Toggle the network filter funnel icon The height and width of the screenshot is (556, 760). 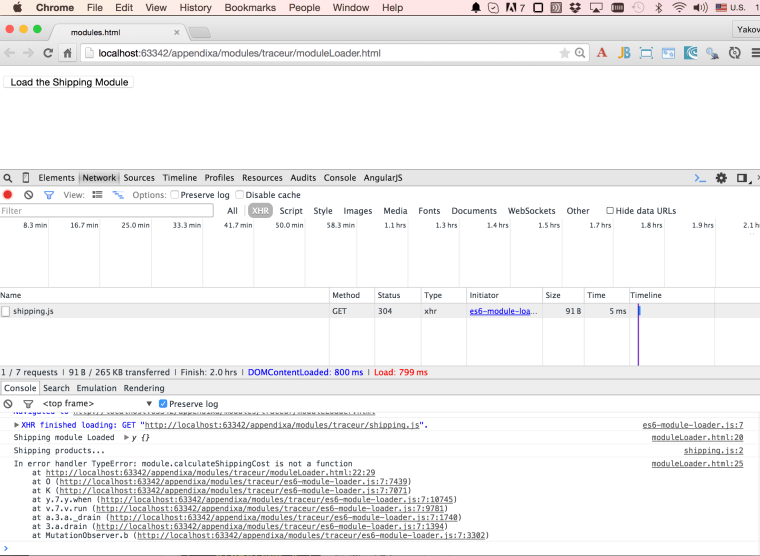[48, 195]
